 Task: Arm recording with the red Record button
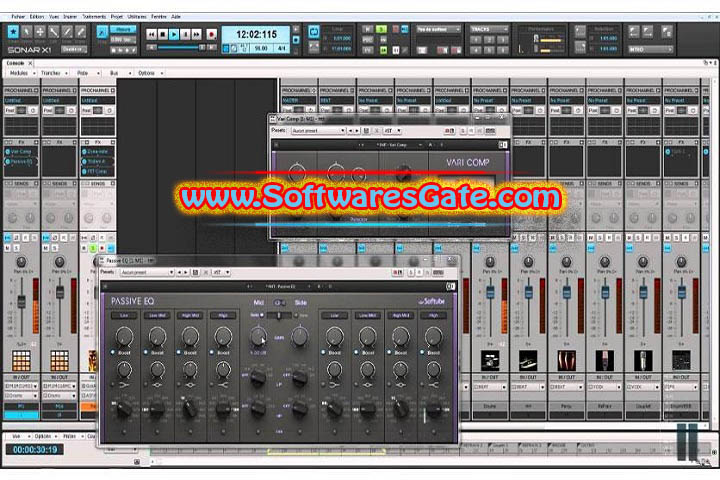point(211,34)
